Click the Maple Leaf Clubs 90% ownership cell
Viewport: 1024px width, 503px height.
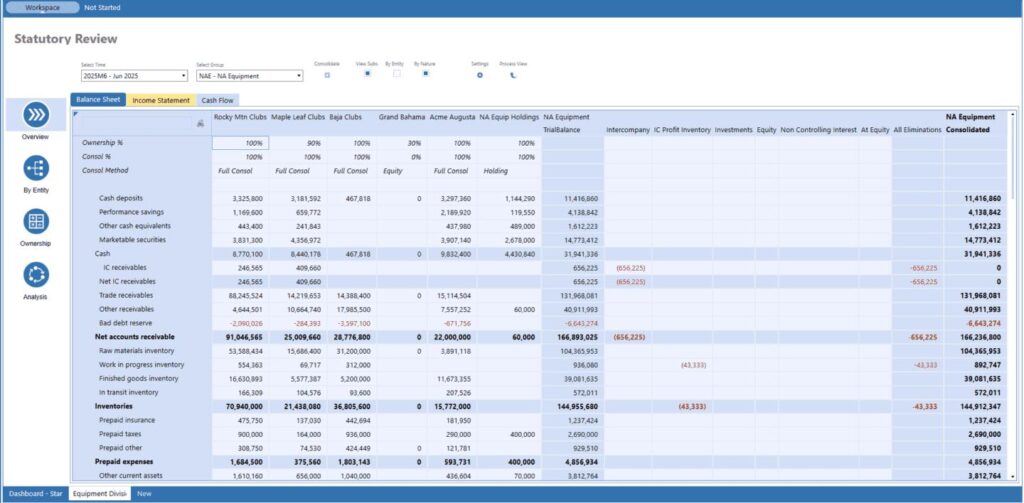[298, 143]
